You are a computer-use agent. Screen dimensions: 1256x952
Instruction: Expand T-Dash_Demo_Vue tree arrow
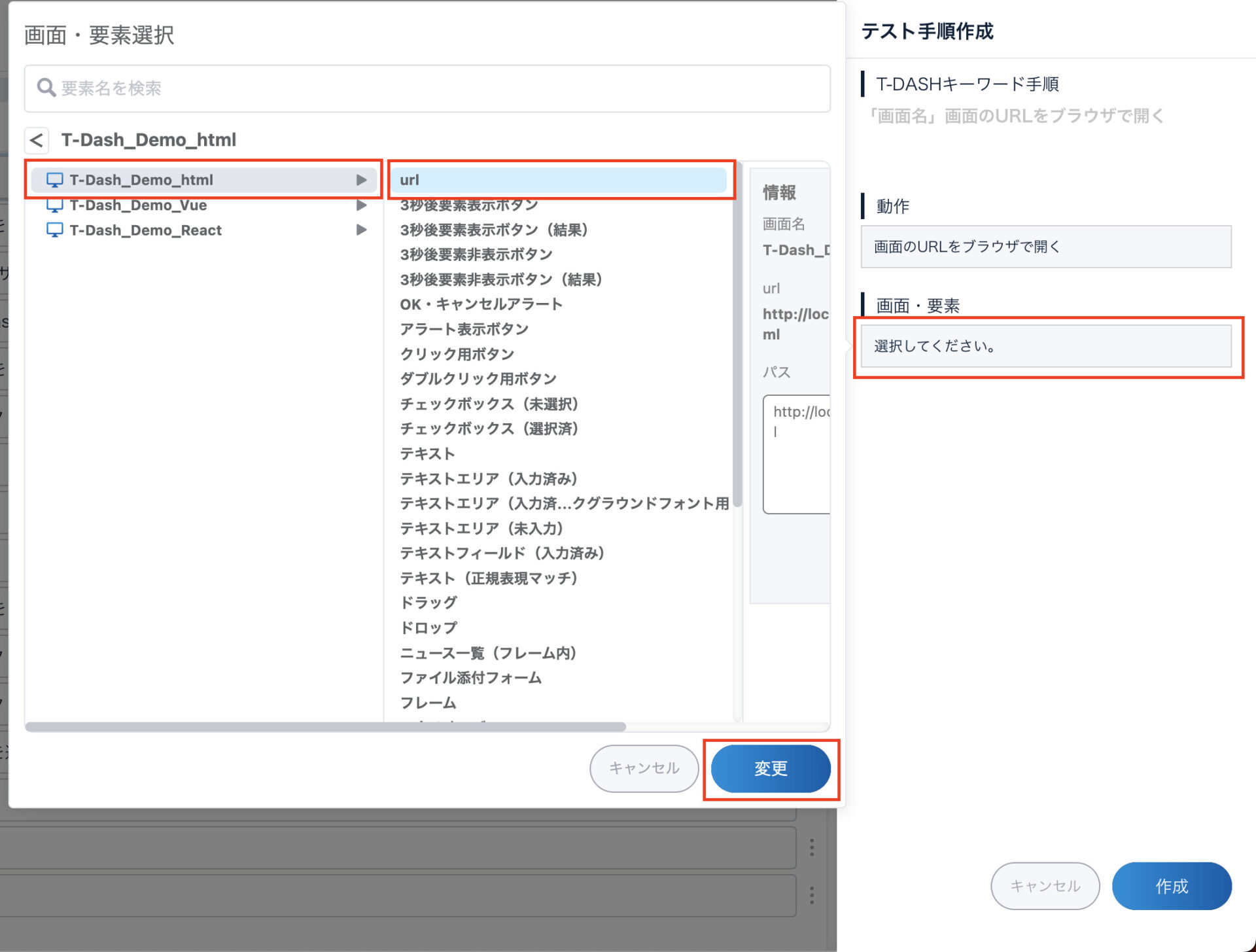coord(361,205)
